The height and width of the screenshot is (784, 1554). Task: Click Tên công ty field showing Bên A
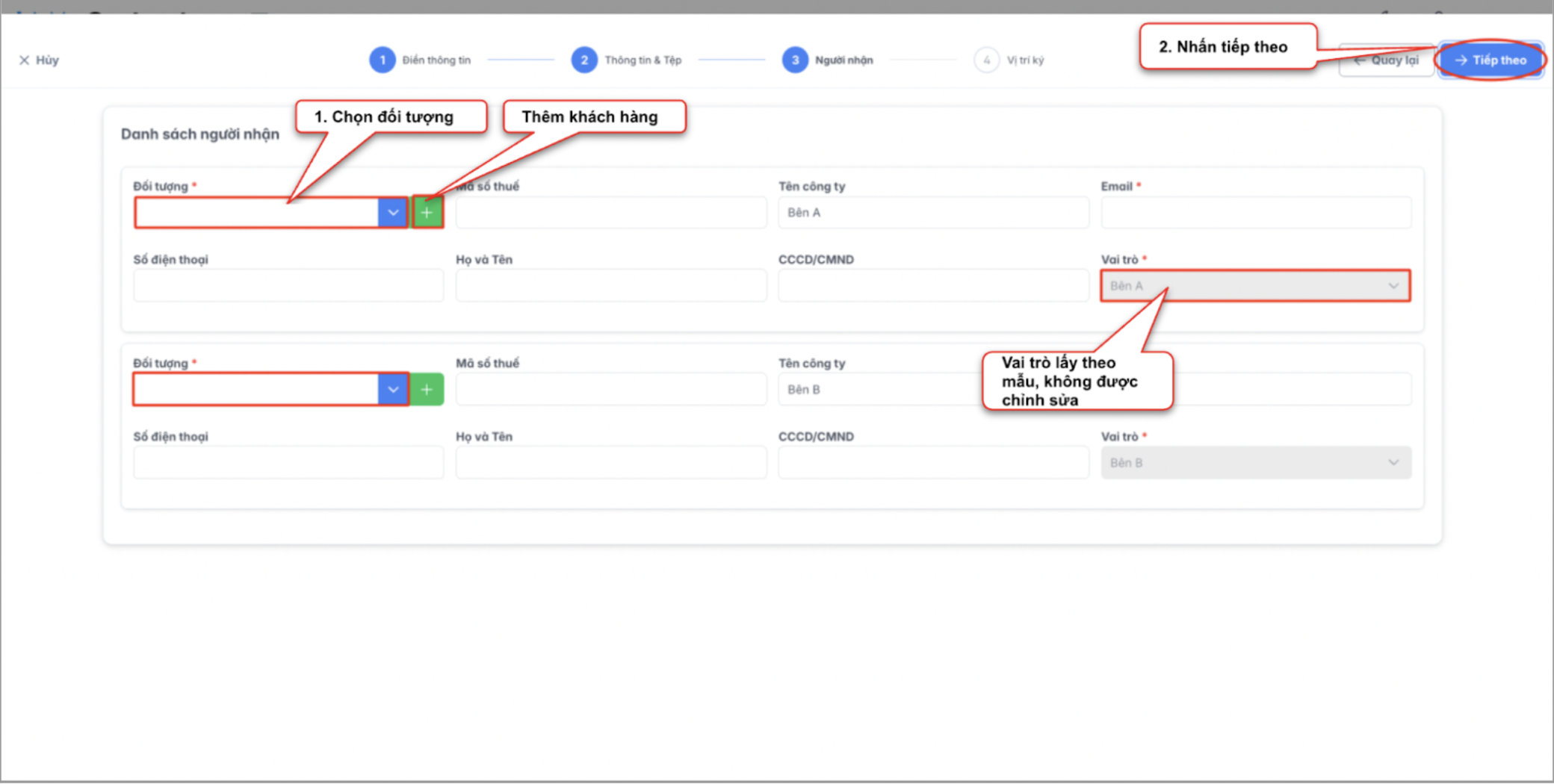coord(932,213)
